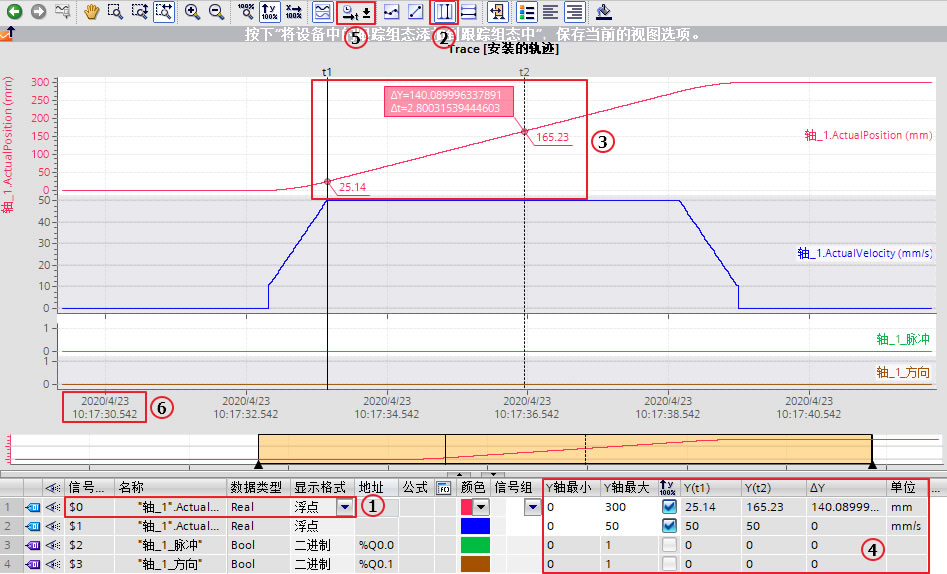Image resolution: width=947 pixels, height=574 pixels.
Task: Click the zoom out magnifier icon
Action: pos(216,11)
